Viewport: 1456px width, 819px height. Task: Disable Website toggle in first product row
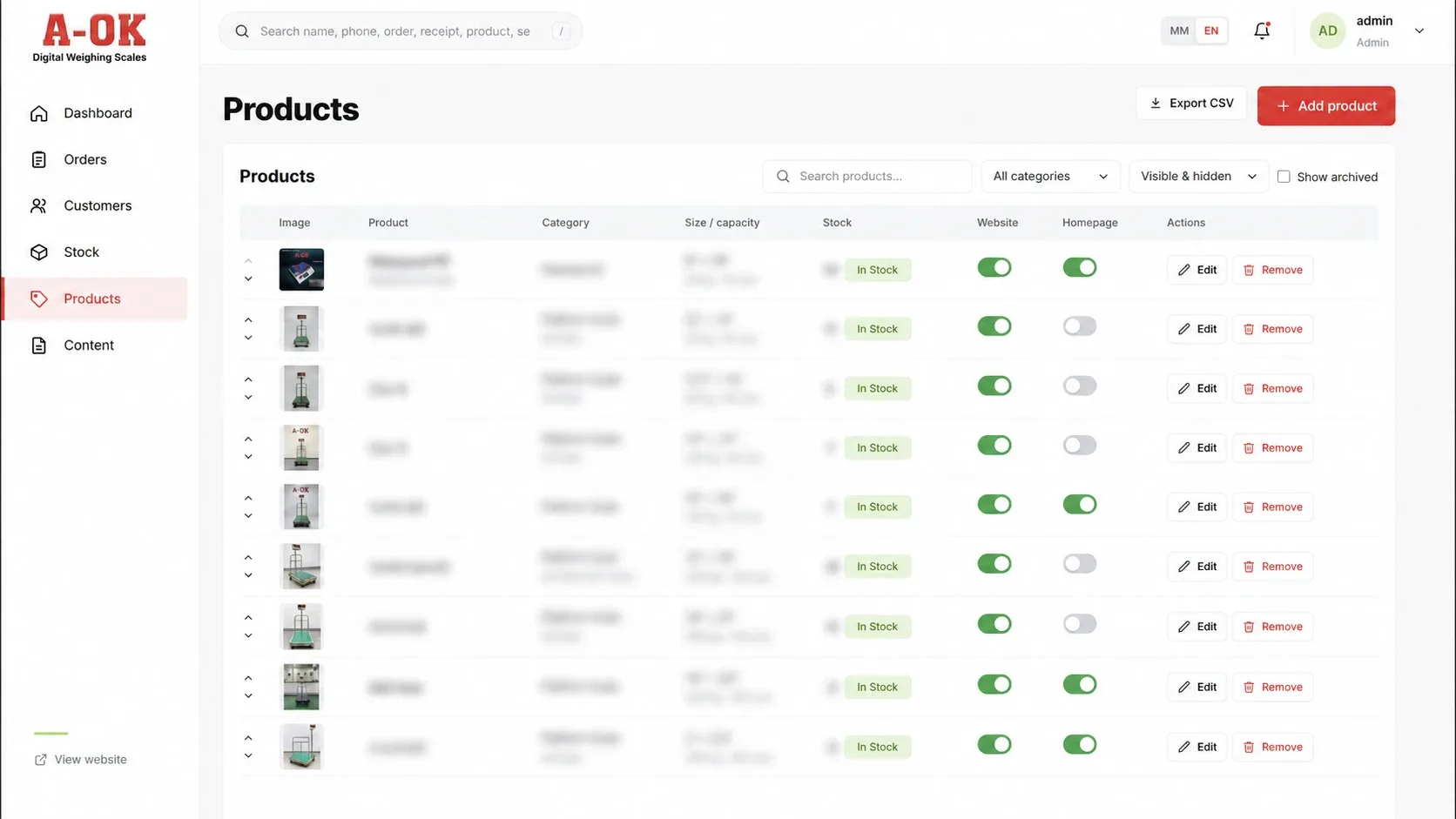point(994,267)
